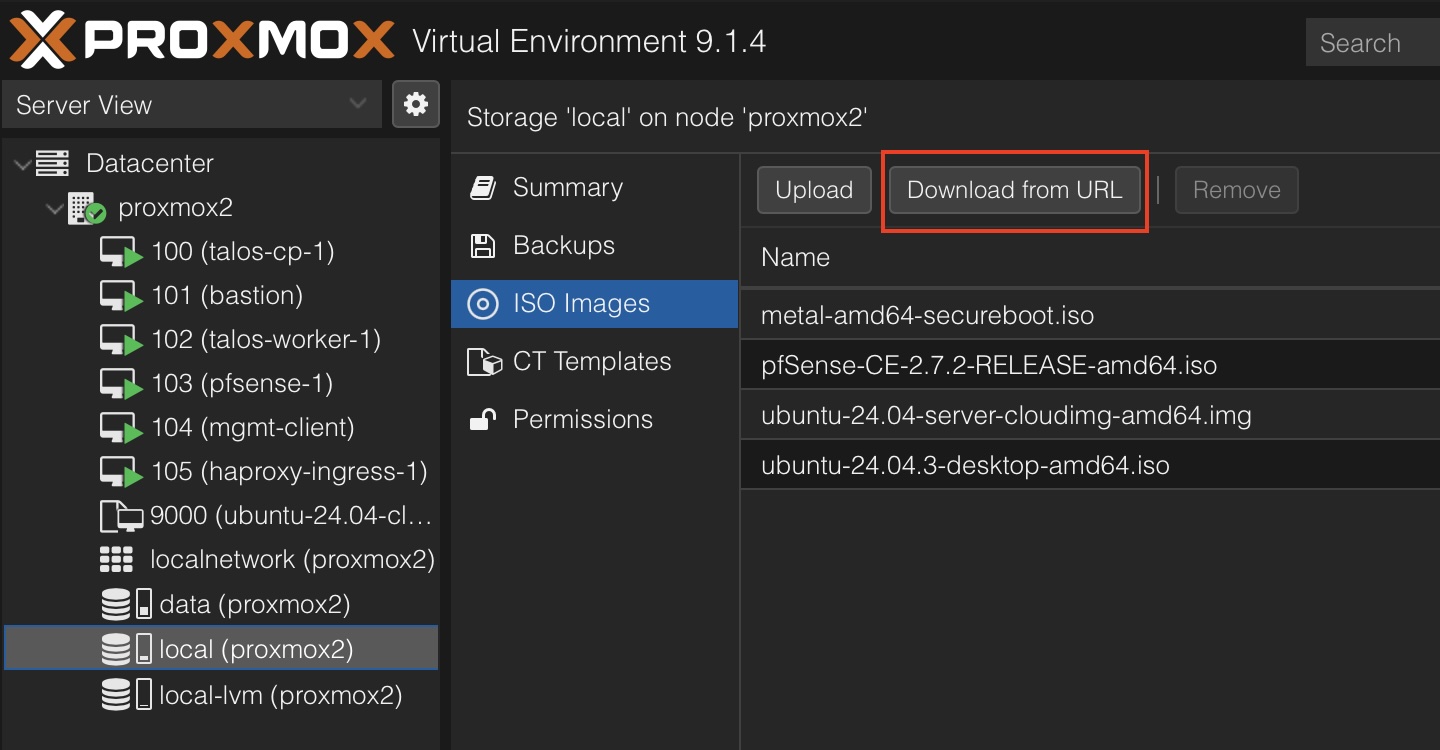Click the Datacenter server rack icon
This screenshot has height=750, width=1440.
tap(52, 163)
